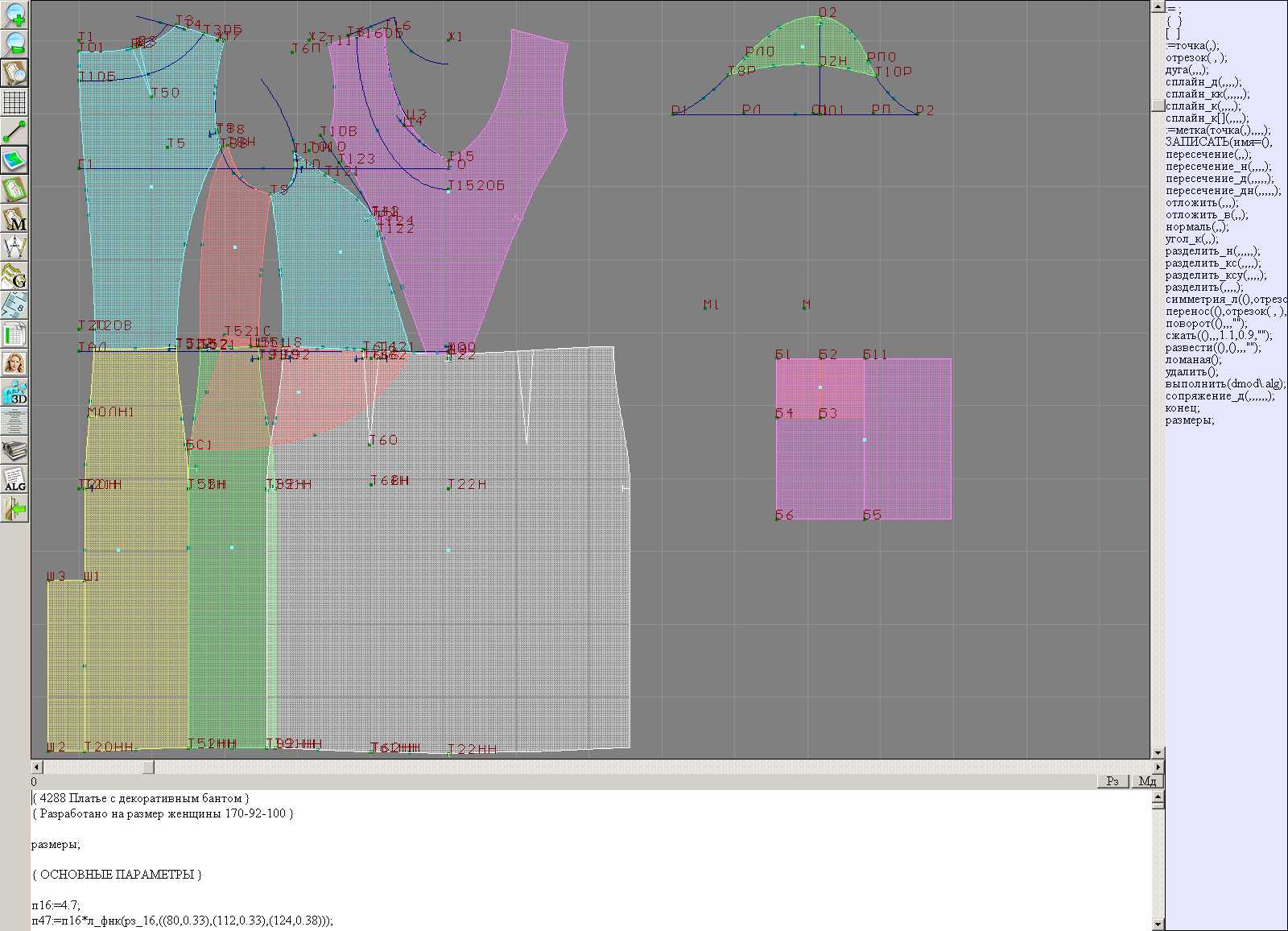The image size is (1288, 931).
Task: Toggle the grid display icon
Action: point(14,102)
